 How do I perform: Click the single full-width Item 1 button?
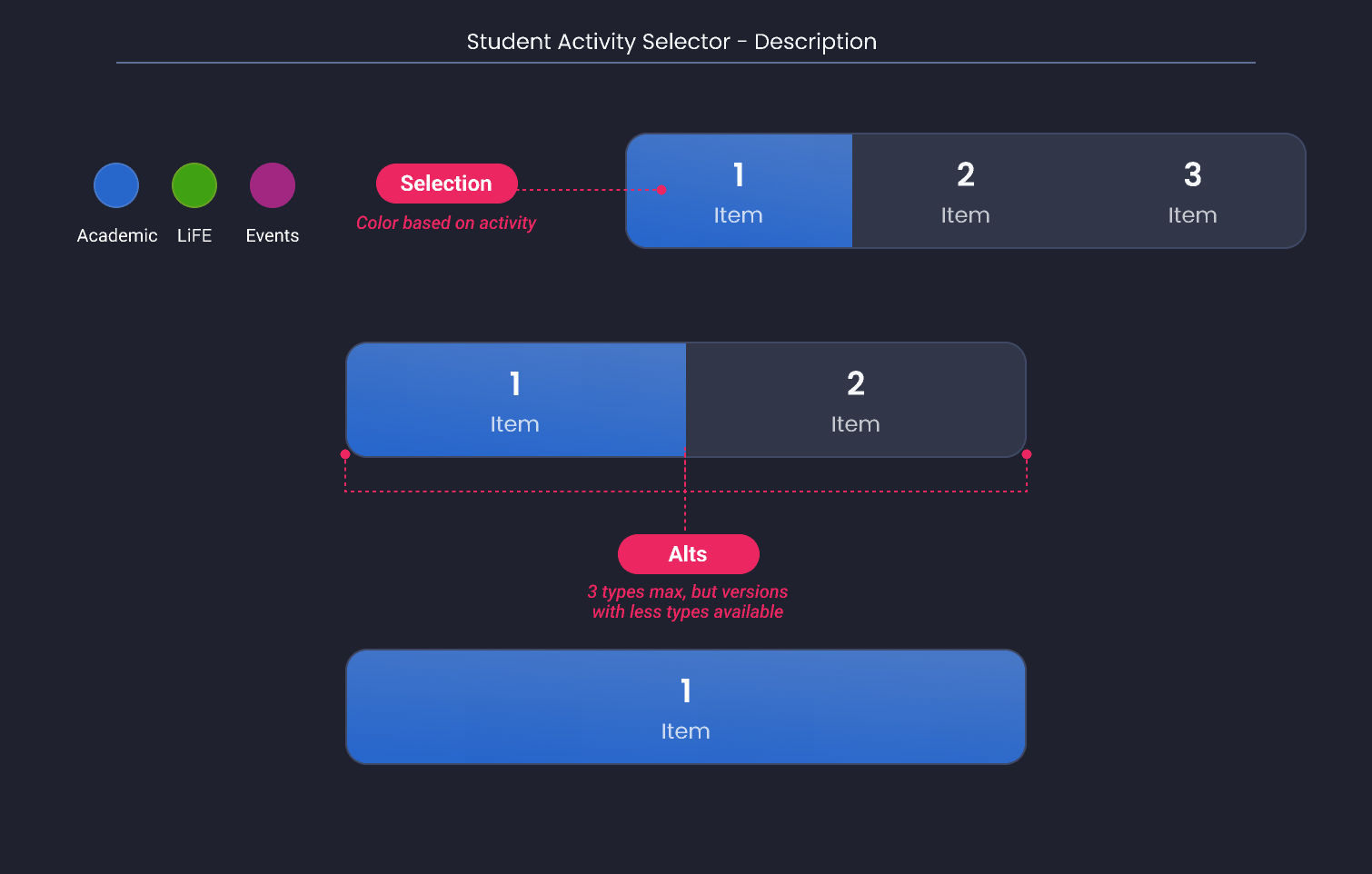coord(685,707)
